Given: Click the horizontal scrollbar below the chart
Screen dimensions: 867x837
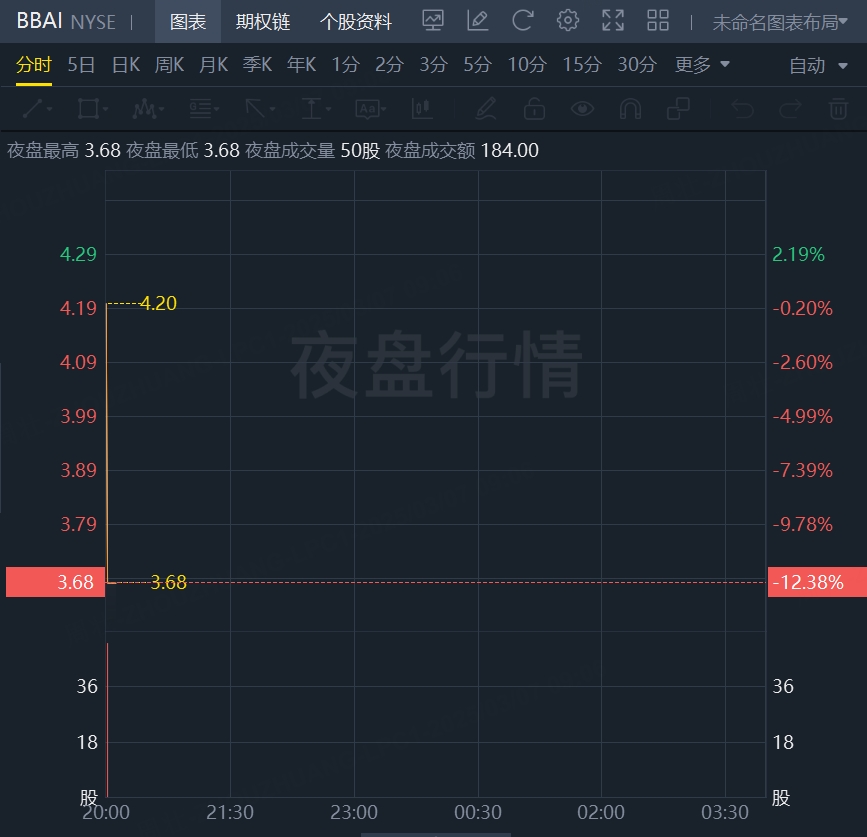Looking at the screenshot, I should pyautogui.click(x=436, y=834).
